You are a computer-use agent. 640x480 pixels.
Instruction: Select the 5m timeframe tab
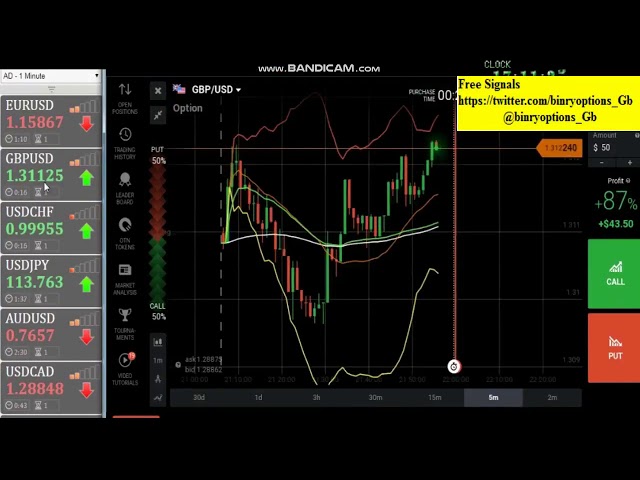(x=493, y=398)
